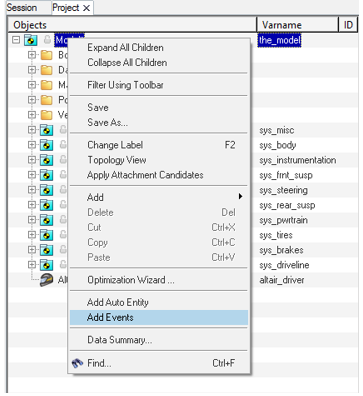
Task: Click the sys_tires system icon
Action: click(46, 235)
